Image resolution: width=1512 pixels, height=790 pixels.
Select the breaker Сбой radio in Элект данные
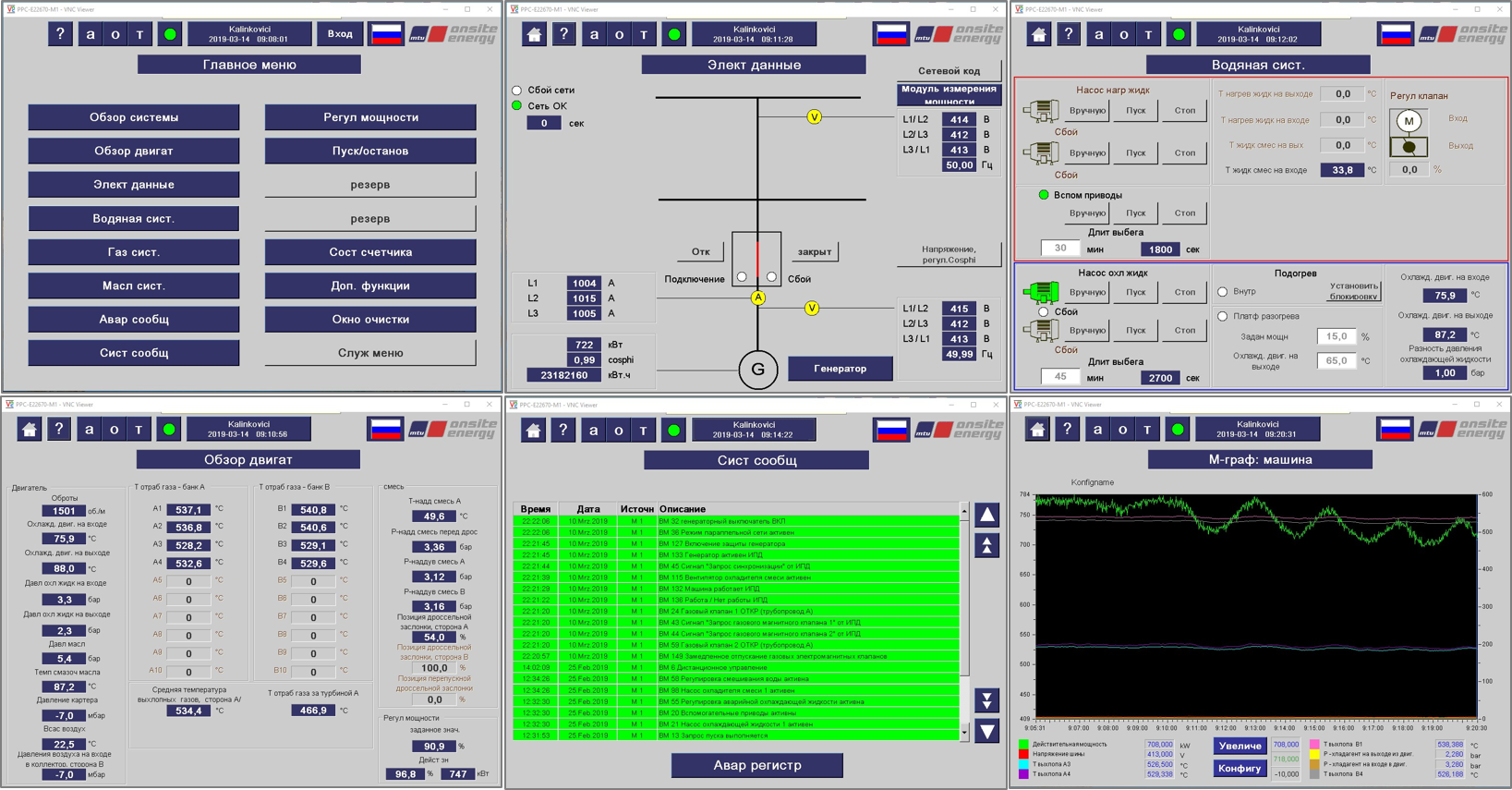772,277
